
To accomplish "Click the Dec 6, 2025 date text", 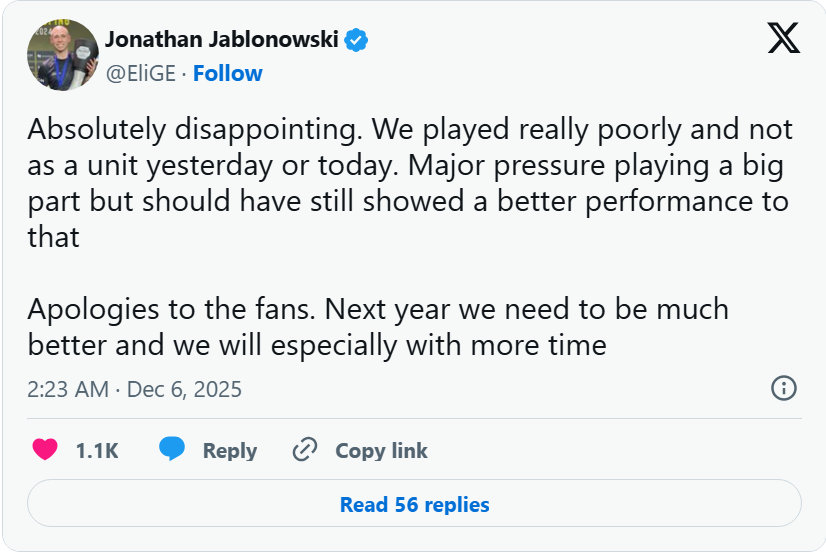I will click(184, 389).
